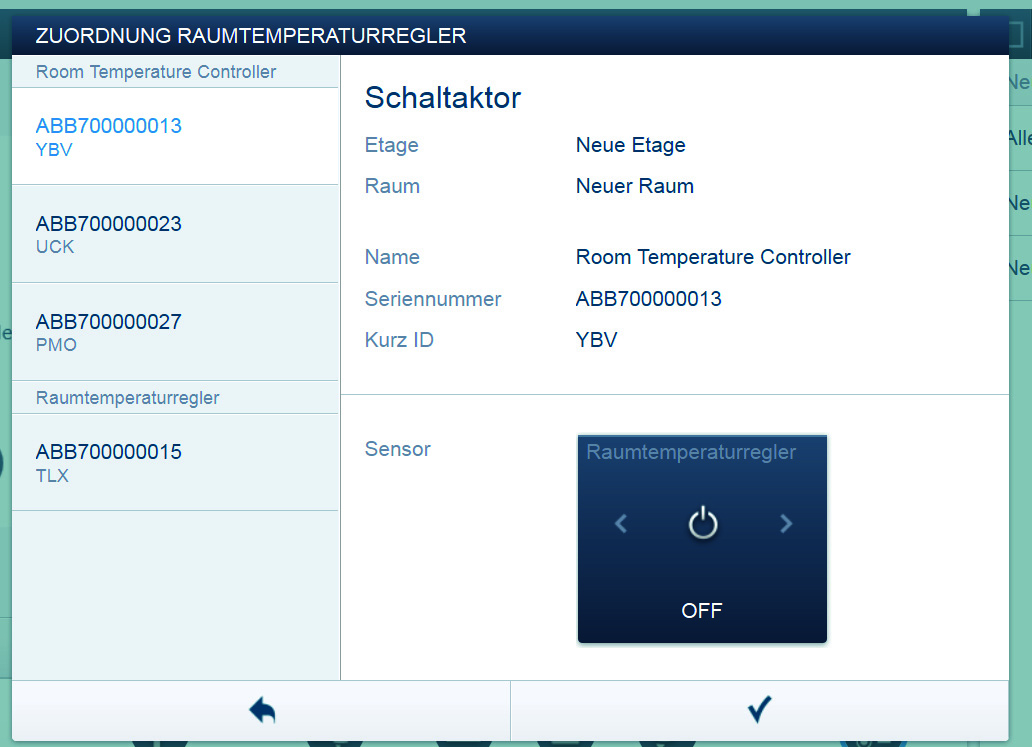Viewport: 1032px width, 747px height.
Task: Click the Seriennummer label
Action: pos(433,299)
